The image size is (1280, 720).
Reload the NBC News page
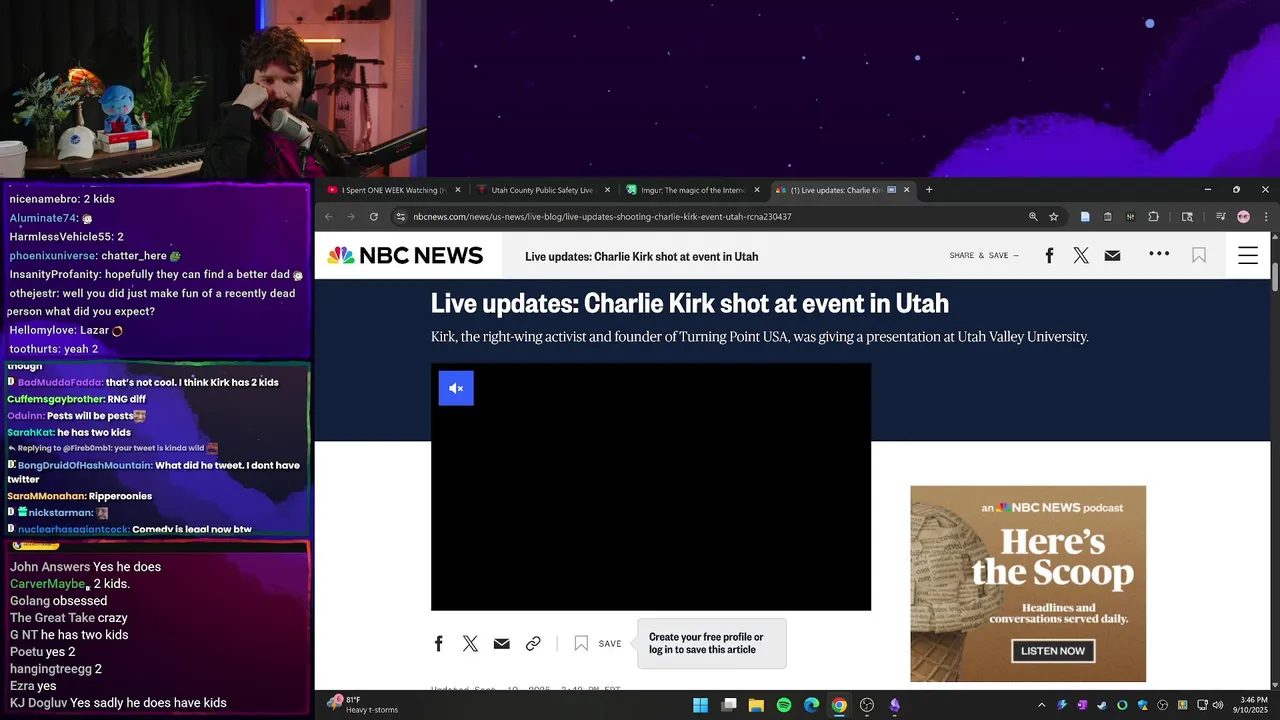click(374, 217)
